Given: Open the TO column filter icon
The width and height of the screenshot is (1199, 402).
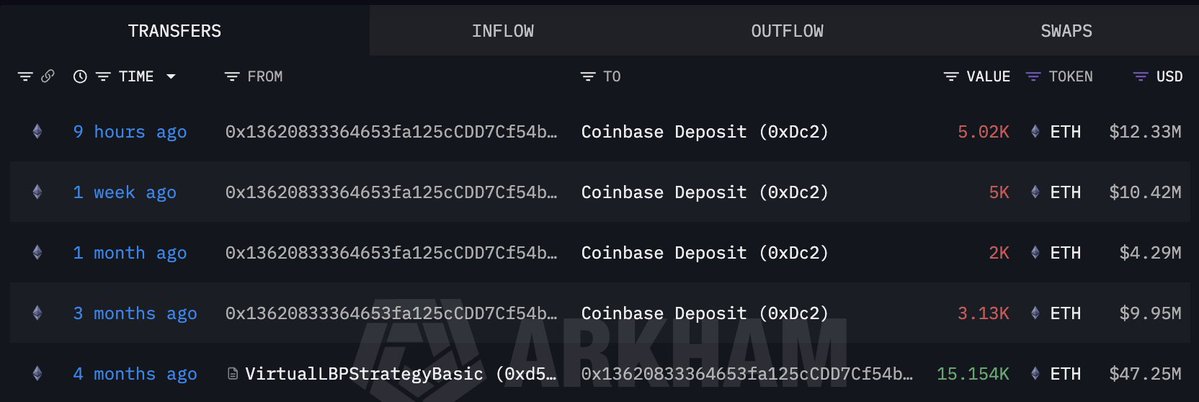Looking at the screenshot, I should tap(588, 77).
